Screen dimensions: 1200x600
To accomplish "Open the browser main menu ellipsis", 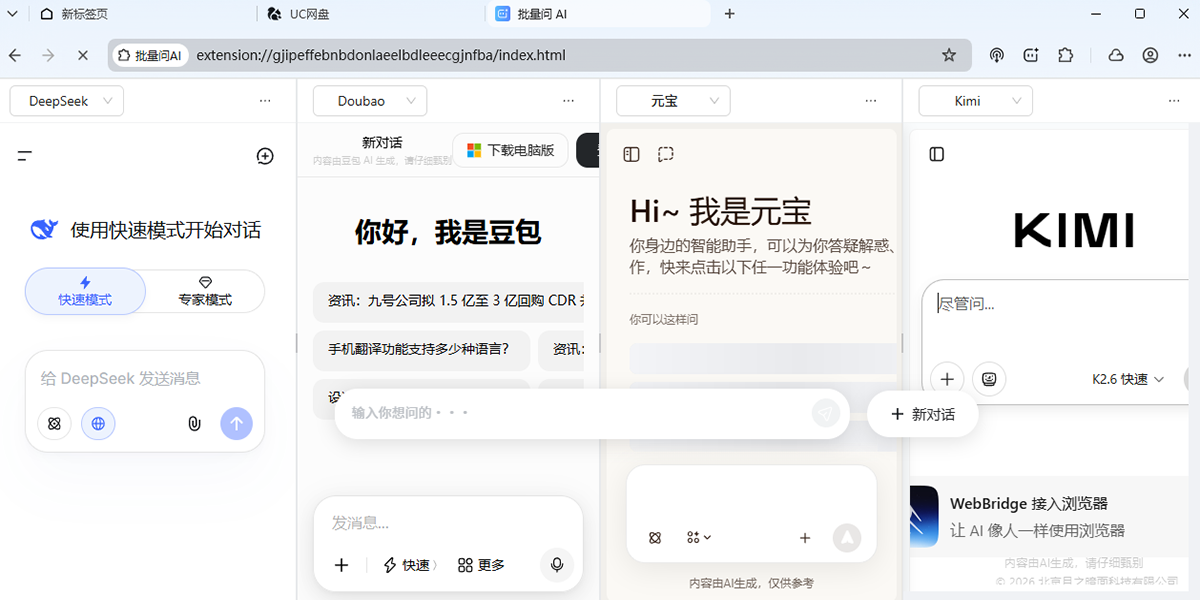I will [x=1184, y=55].
